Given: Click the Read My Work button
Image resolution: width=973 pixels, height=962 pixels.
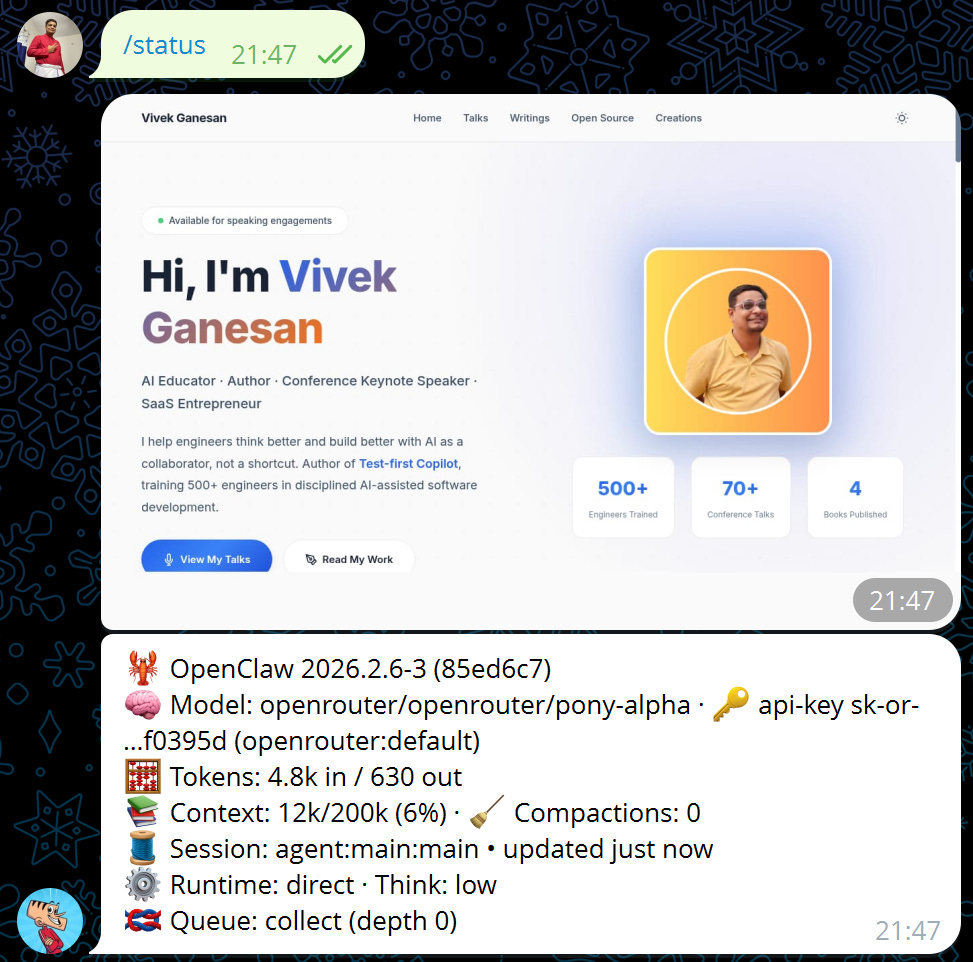Looking at the screenshot, I should [349, 557].
